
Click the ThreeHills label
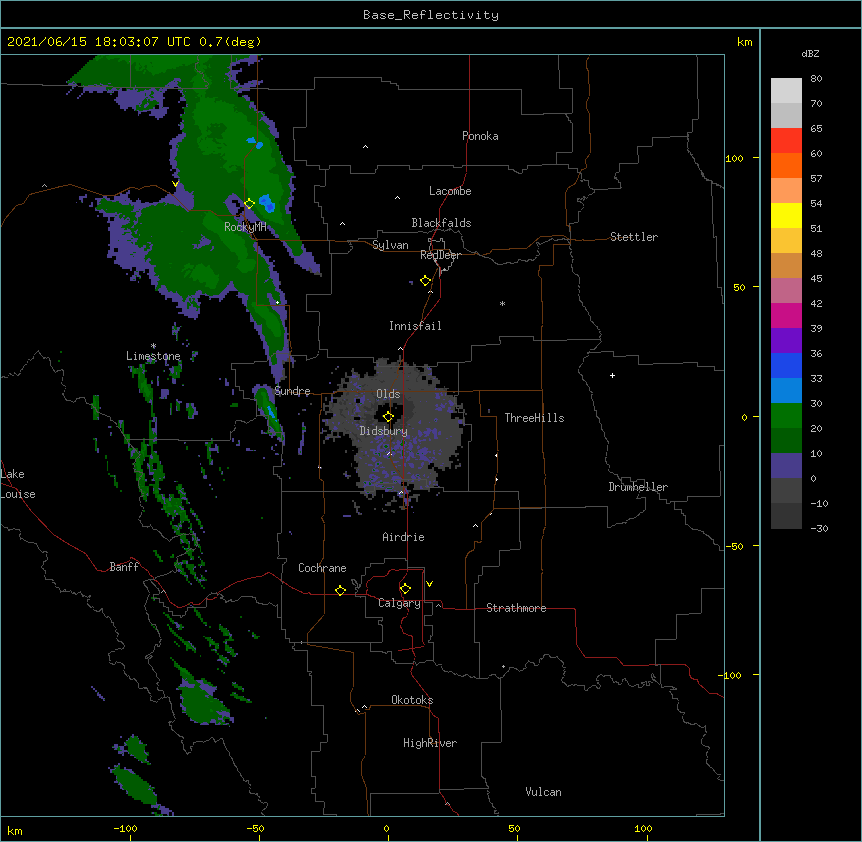[x=534, y=418]
